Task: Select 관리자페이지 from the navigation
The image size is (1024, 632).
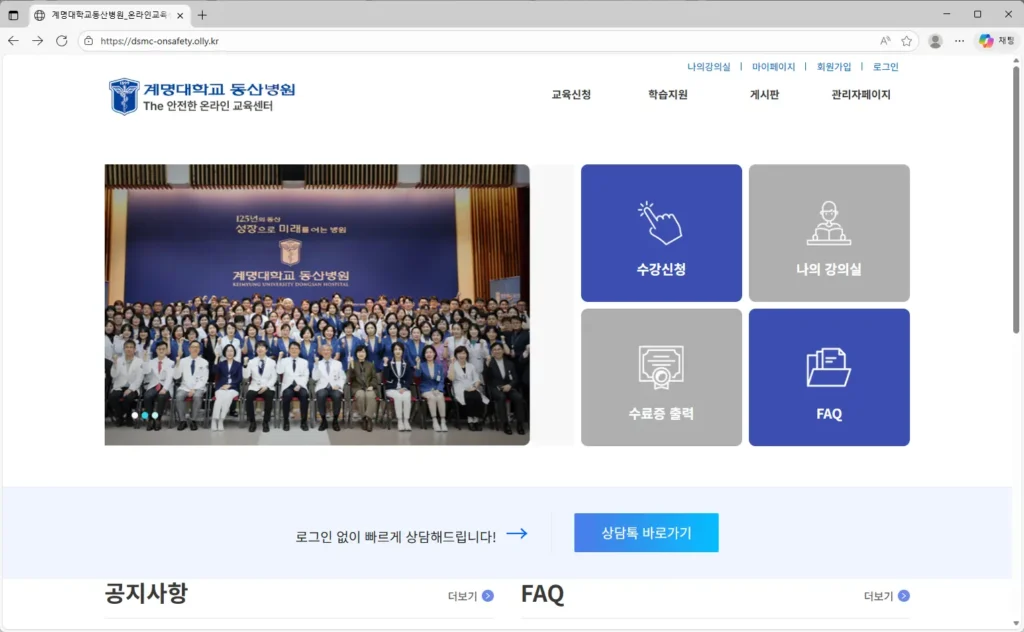Action: point(862,93)
